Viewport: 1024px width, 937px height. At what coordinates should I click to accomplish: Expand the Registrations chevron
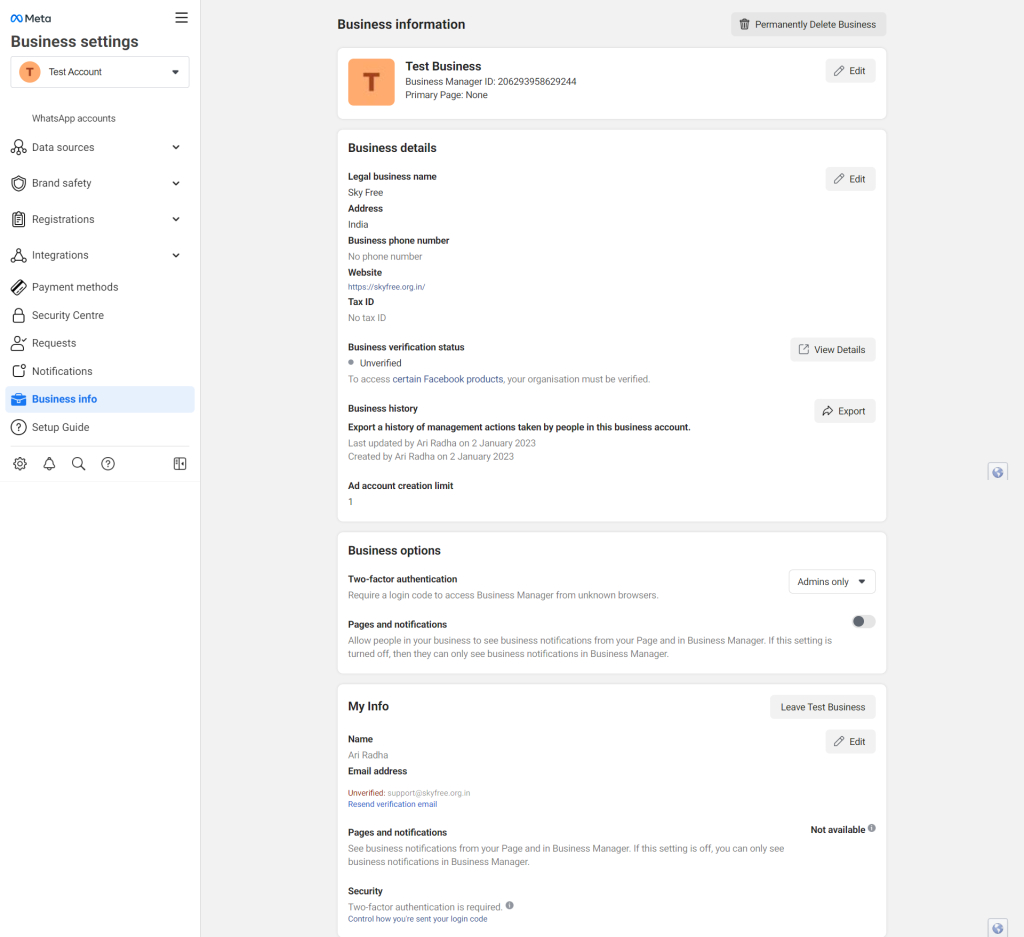[176, 219]
